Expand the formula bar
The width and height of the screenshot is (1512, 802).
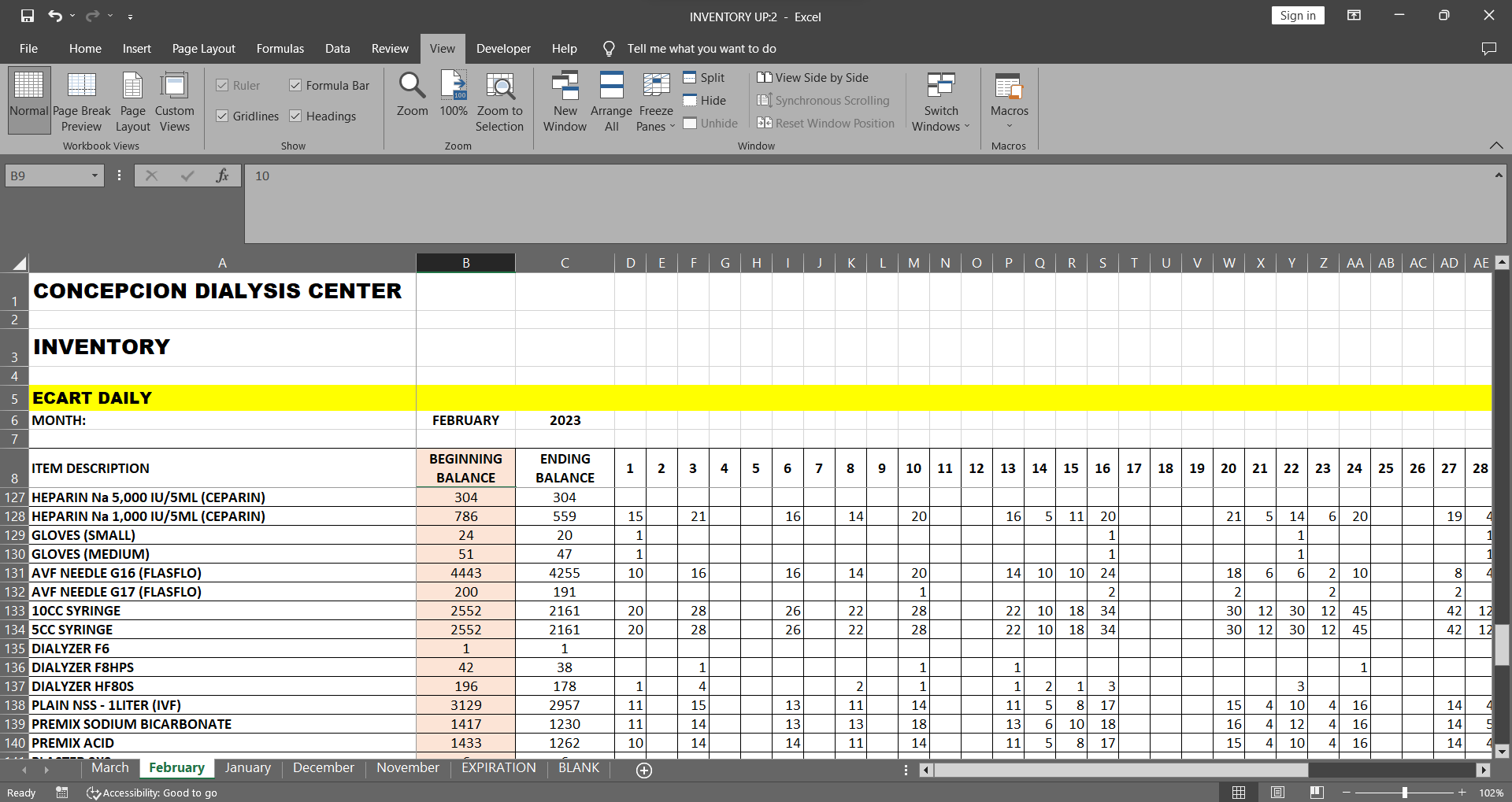1499,176
